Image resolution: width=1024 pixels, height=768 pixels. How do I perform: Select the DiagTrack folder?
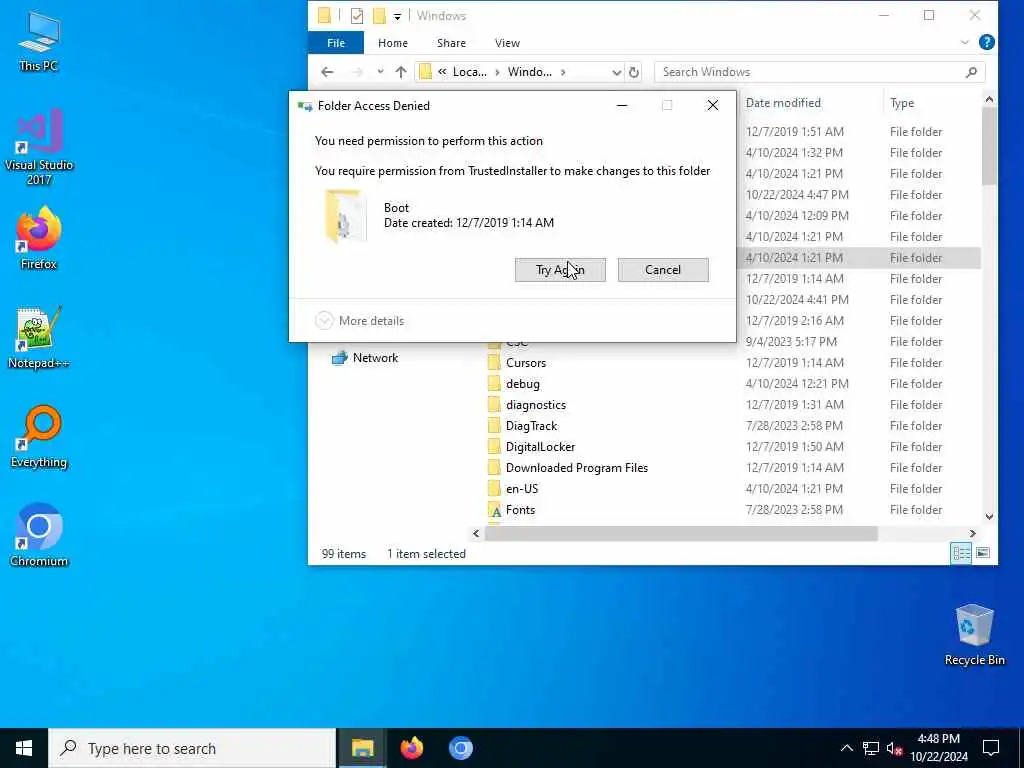[531, 426]
